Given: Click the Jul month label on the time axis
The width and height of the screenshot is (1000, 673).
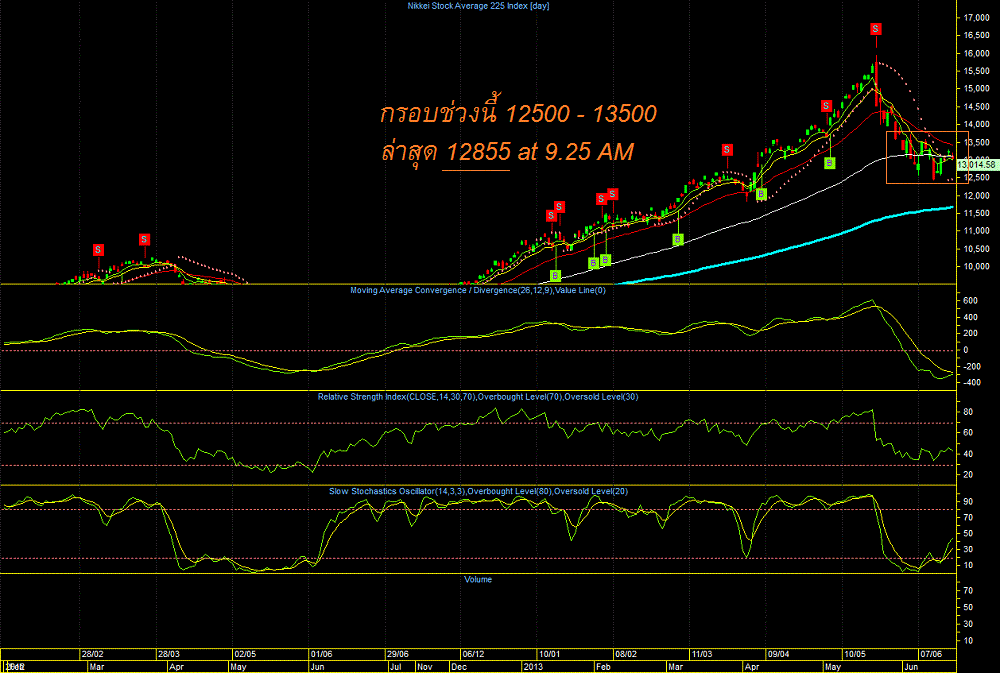Looking at the screenshot, I should click(395, 667).
